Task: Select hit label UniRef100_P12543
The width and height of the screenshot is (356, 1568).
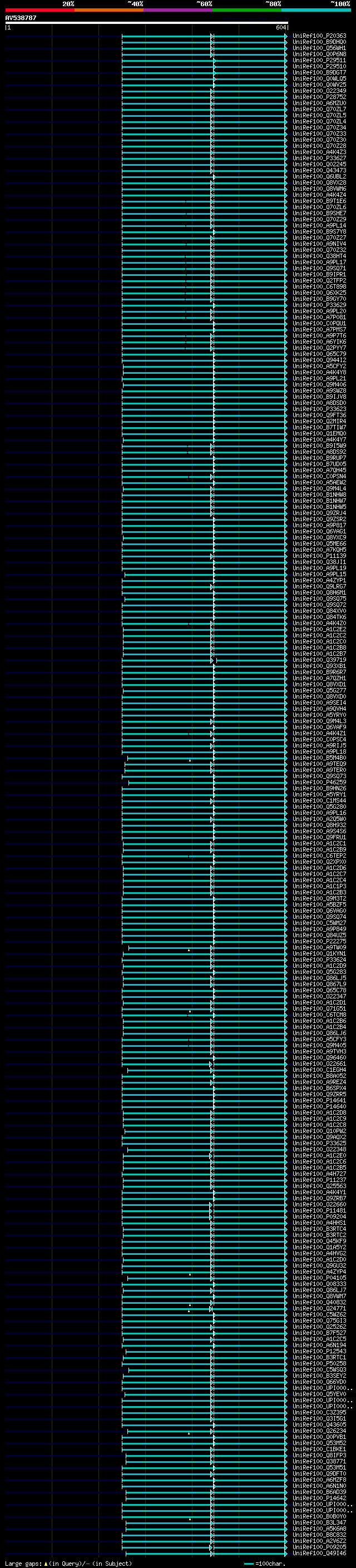Action: [319, 1351]
